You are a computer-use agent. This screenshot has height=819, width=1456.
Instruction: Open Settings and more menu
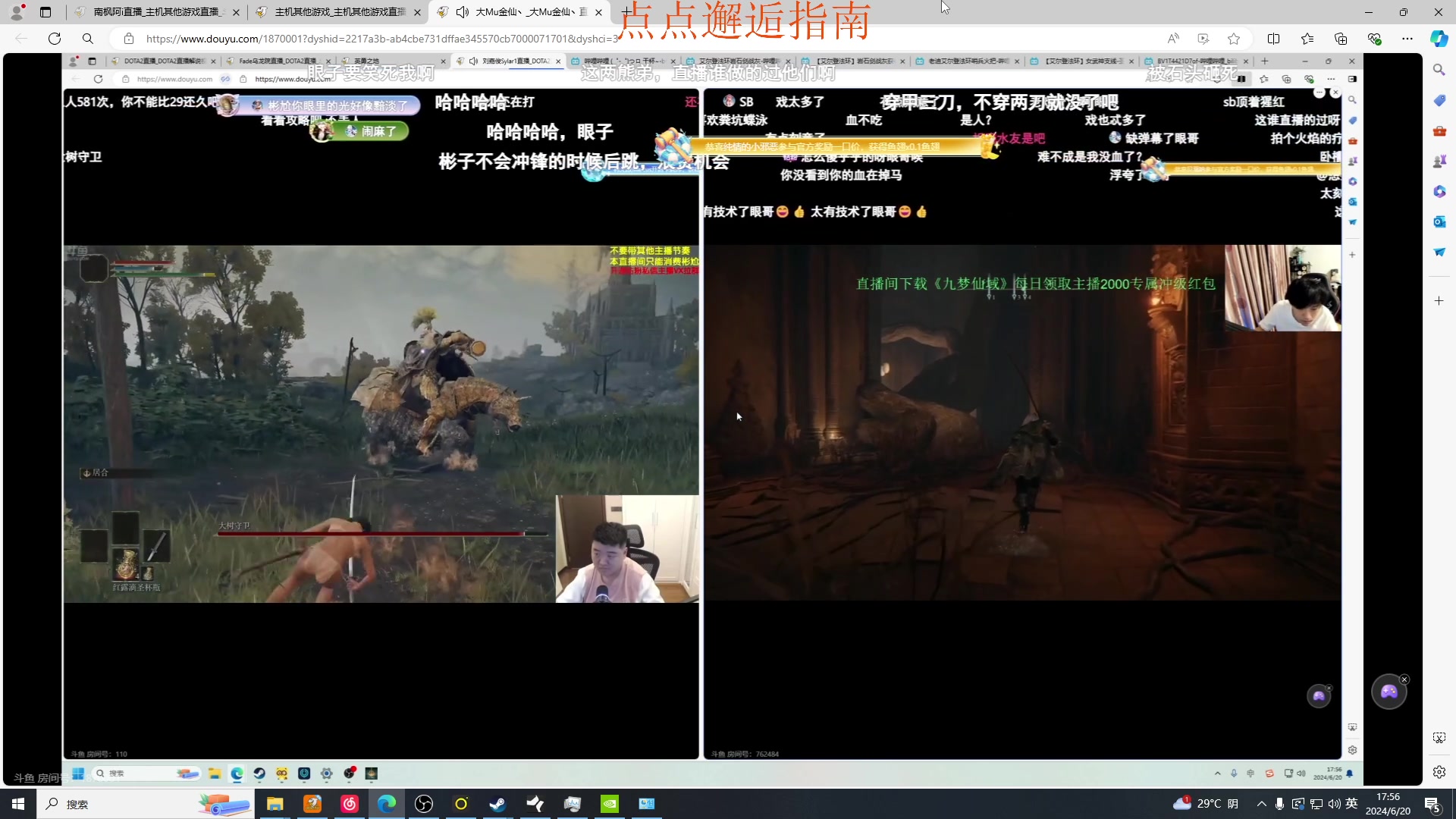(x=1407, y=39)
